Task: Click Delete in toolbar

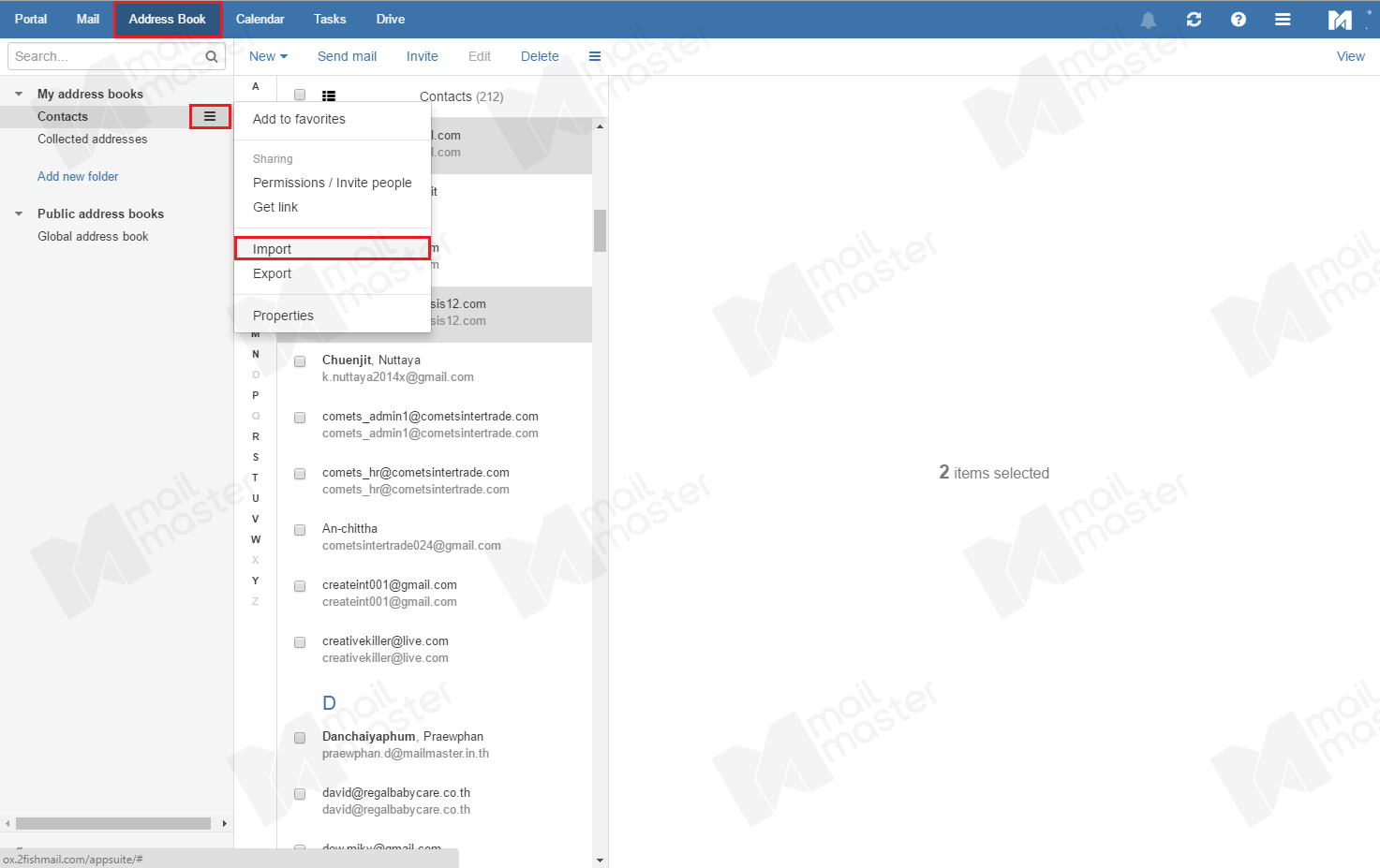Action: click(540, 56)
